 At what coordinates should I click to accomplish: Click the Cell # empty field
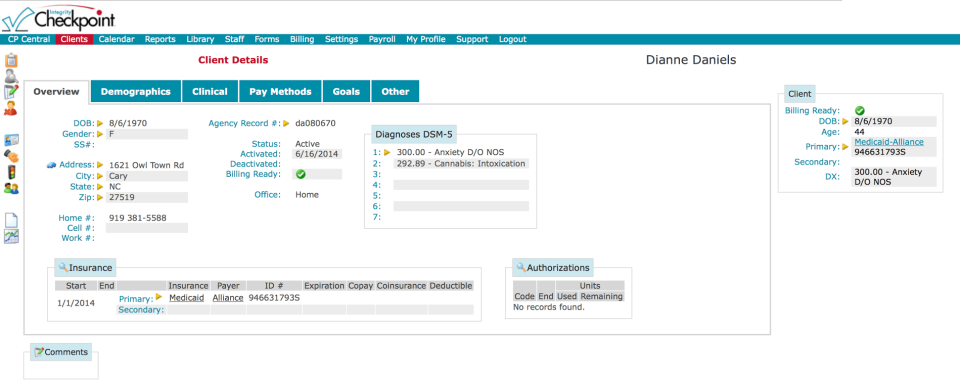coord(147,228)
